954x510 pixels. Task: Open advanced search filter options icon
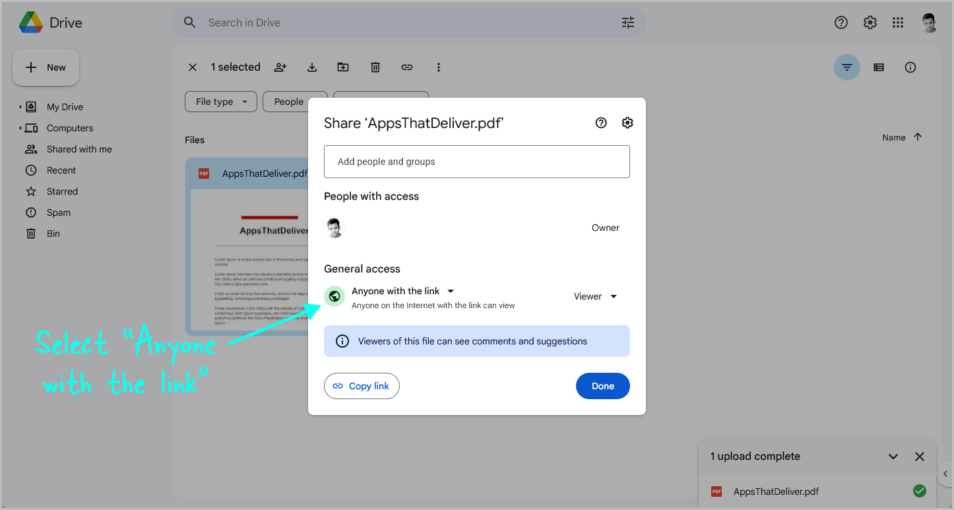click(x=628, y=23)
